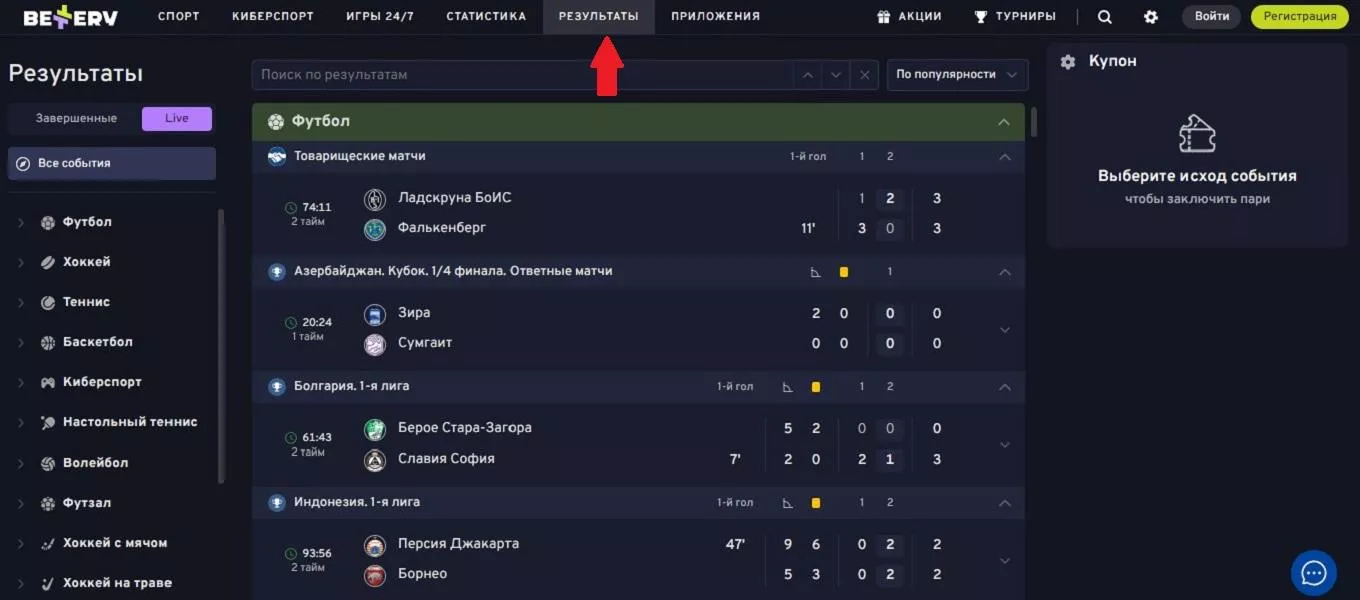Open settings via the gear icon
This screenshot has width=1360, height=600.
point(1151,17)
